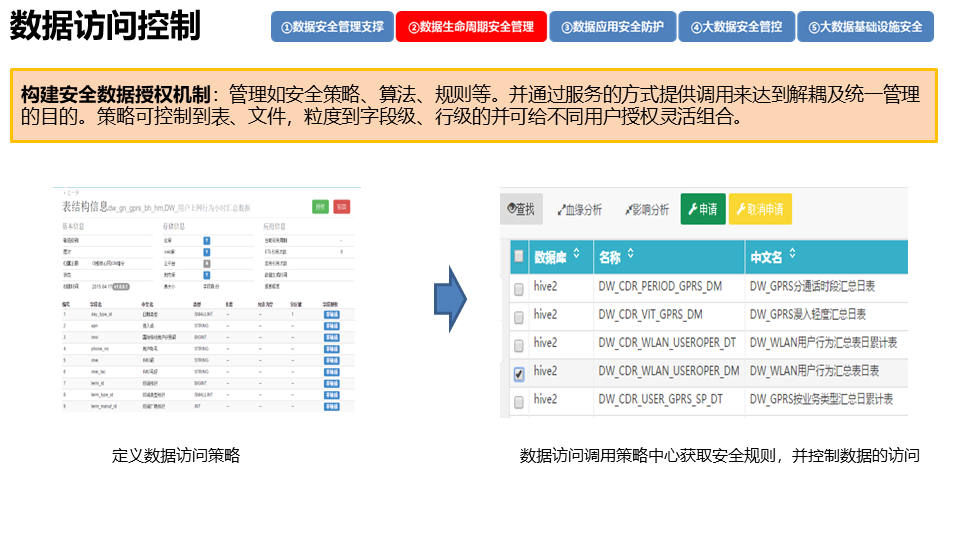
Task: Open the ⑤大数据基础设施安全 tab
Action: point(866,27)
